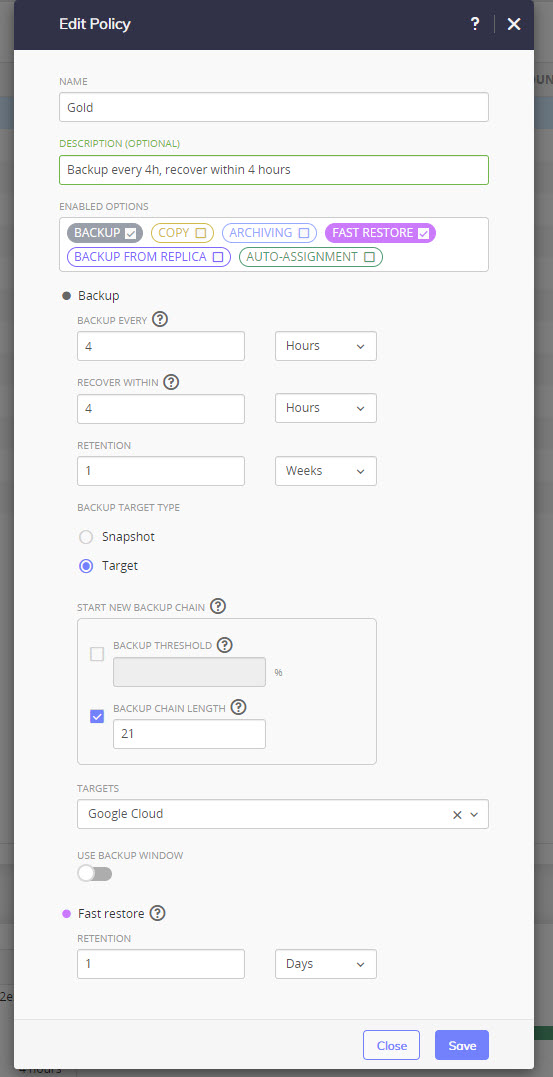553x1077 pixels.
Task: Click the Recover Within value field
Action: [x=161, y=408]
